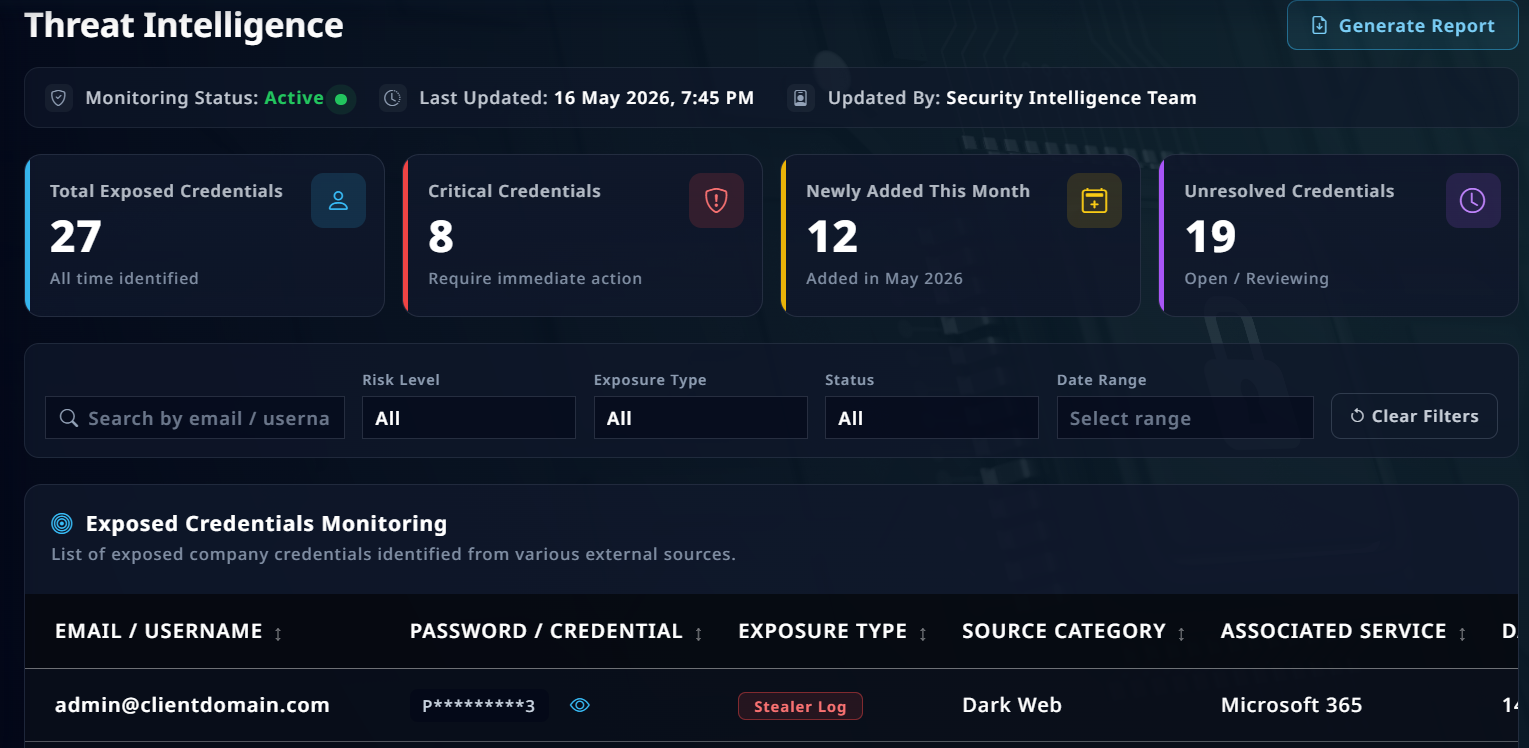Viewport: 1529px width, 748px height.
Task: Sort by Associated Service column arrows
Action: click(x=1463, y=633)
